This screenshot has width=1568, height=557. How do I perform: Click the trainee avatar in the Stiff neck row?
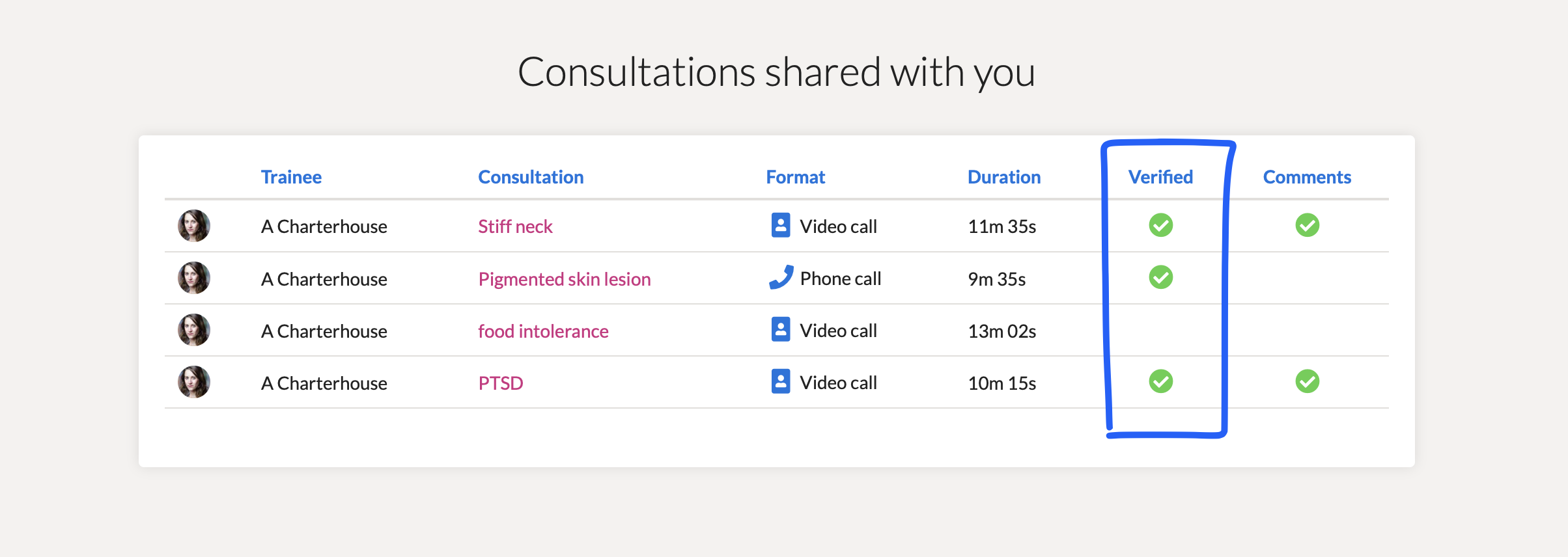tap(194, 226)
